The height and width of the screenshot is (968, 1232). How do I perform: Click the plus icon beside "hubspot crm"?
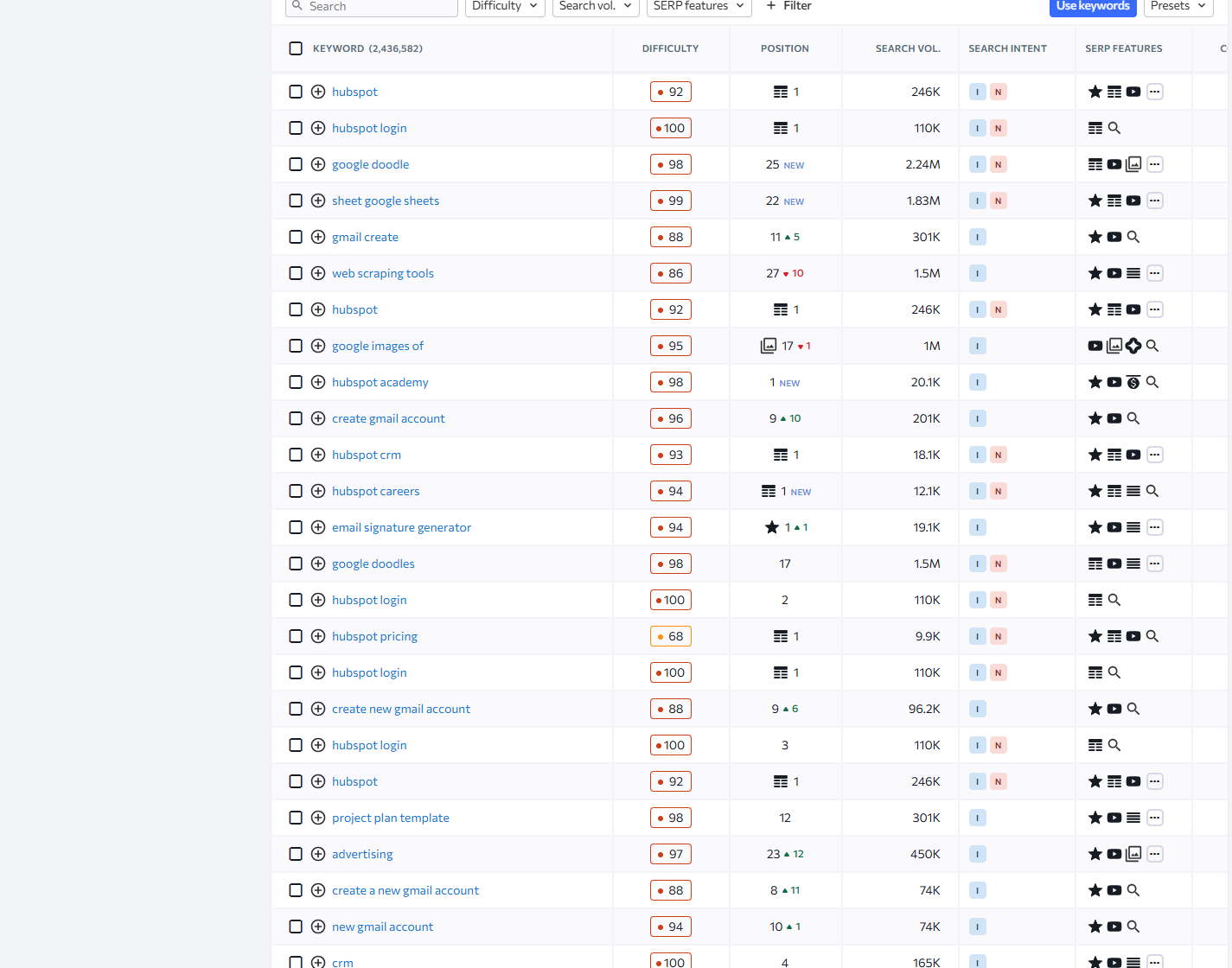pyautogui.click(x=318, y=455)
